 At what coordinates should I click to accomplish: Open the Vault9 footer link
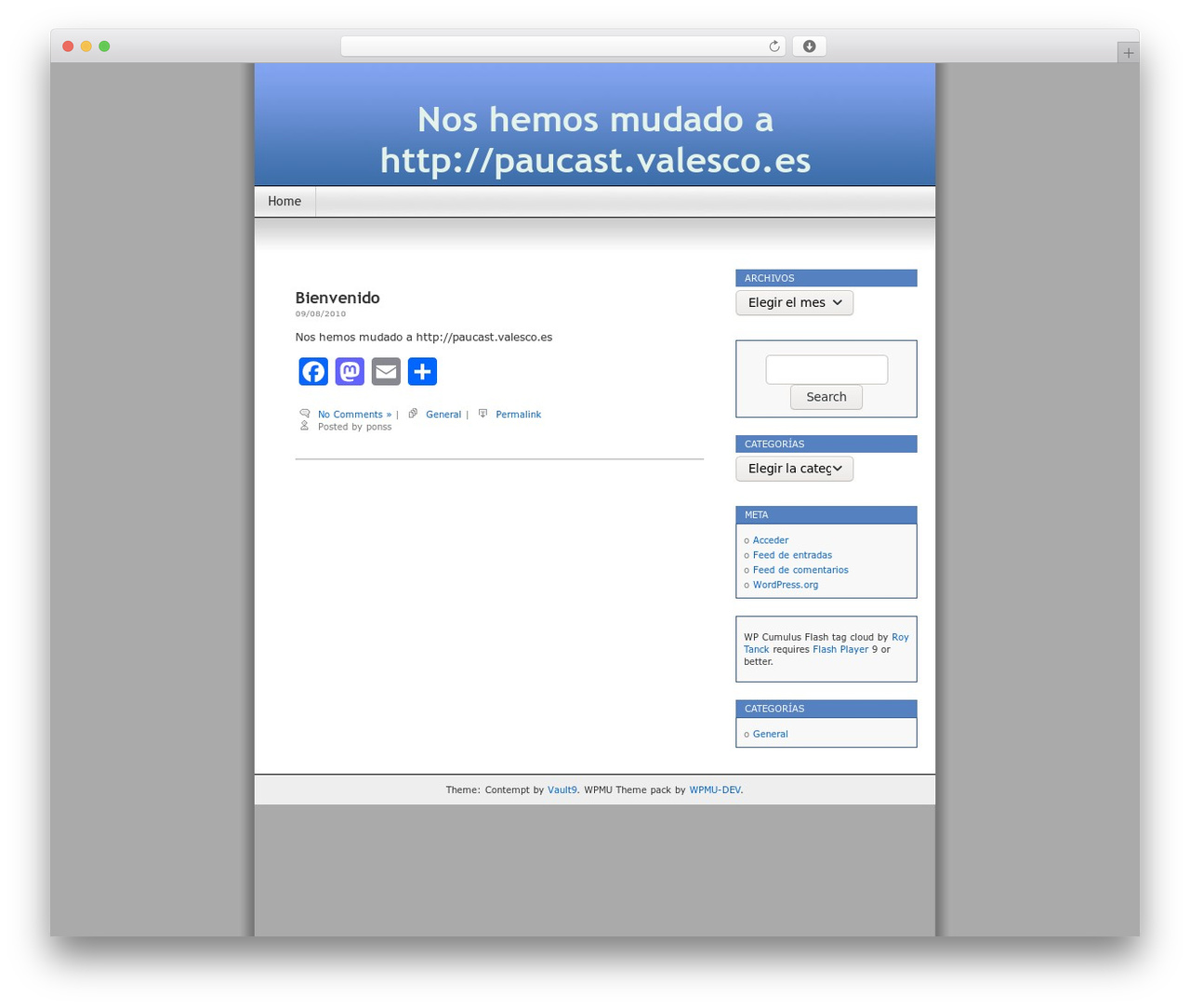pos(562,790)
